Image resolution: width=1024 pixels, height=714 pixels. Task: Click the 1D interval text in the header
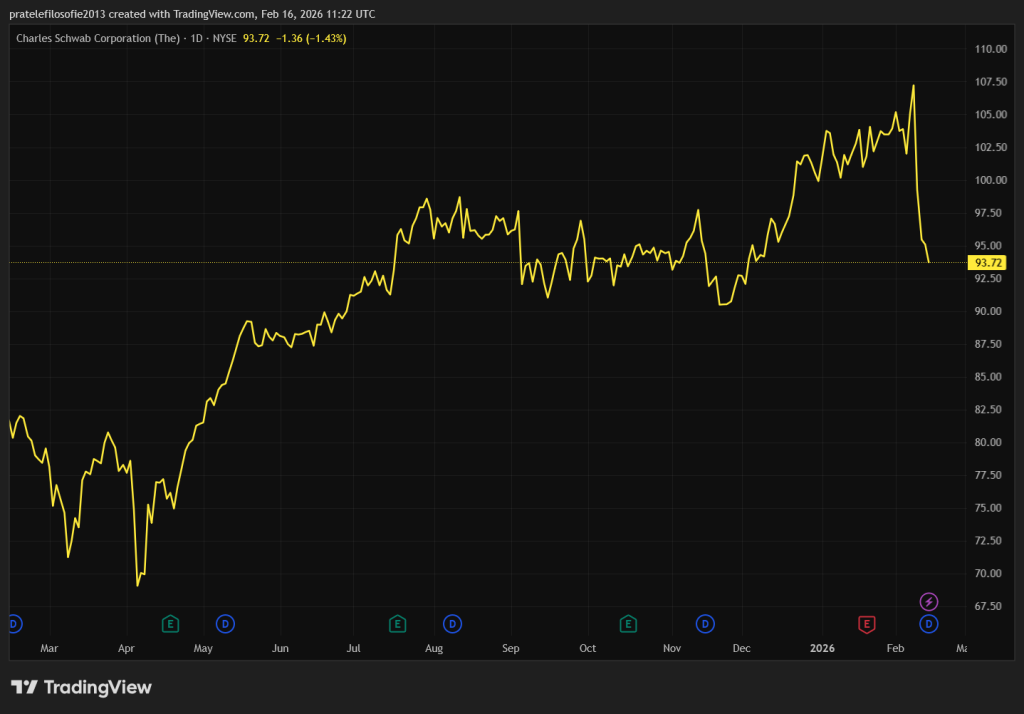click(195, 38)
